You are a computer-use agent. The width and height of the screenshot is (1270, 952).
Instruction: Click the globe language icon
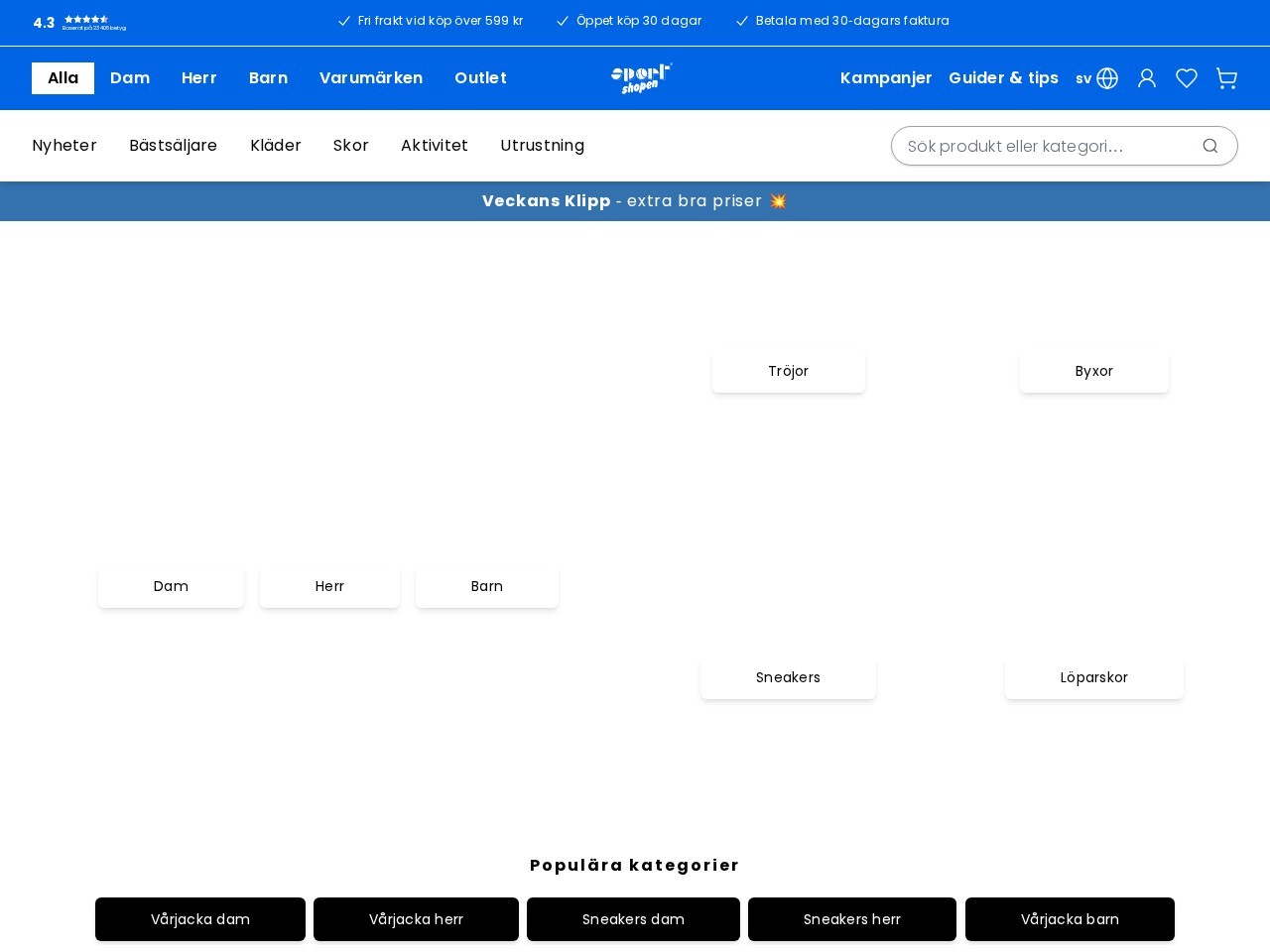click(x=1107, y=78)
